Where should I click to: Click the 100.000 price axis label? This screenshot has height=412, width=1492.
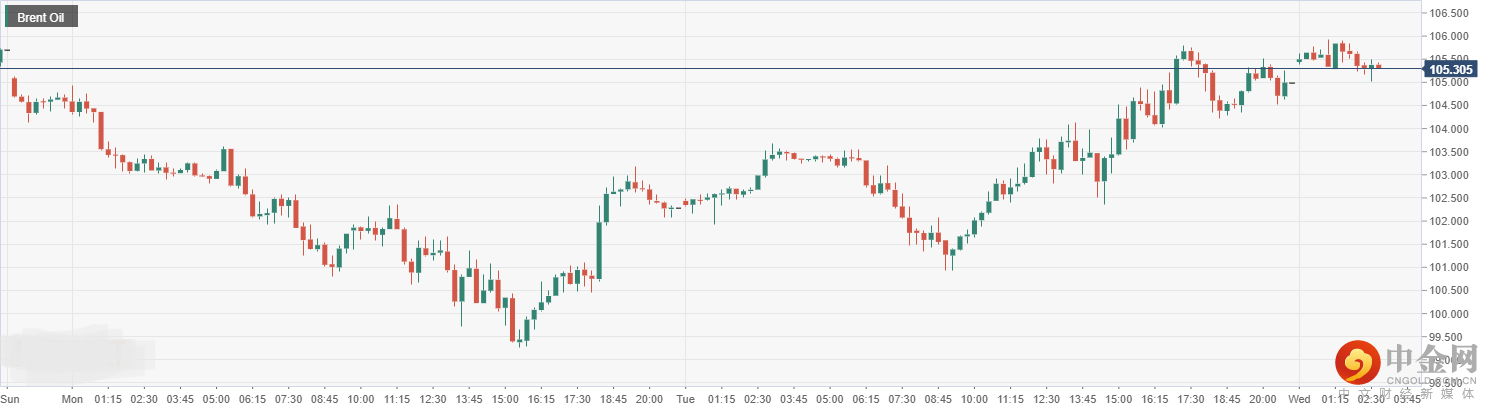coord(1451,314)
